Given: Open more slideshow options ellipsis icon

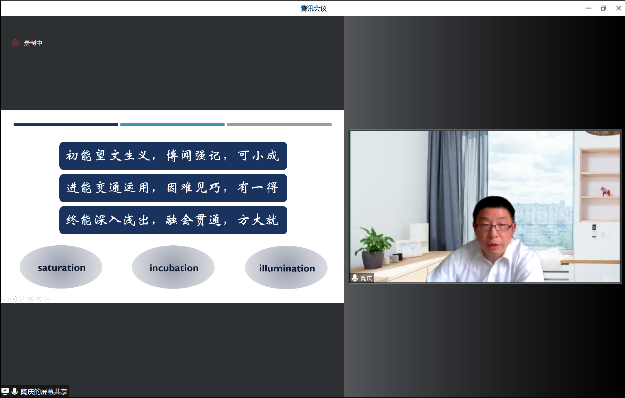Looking at the screenshot, I should 47,299.
